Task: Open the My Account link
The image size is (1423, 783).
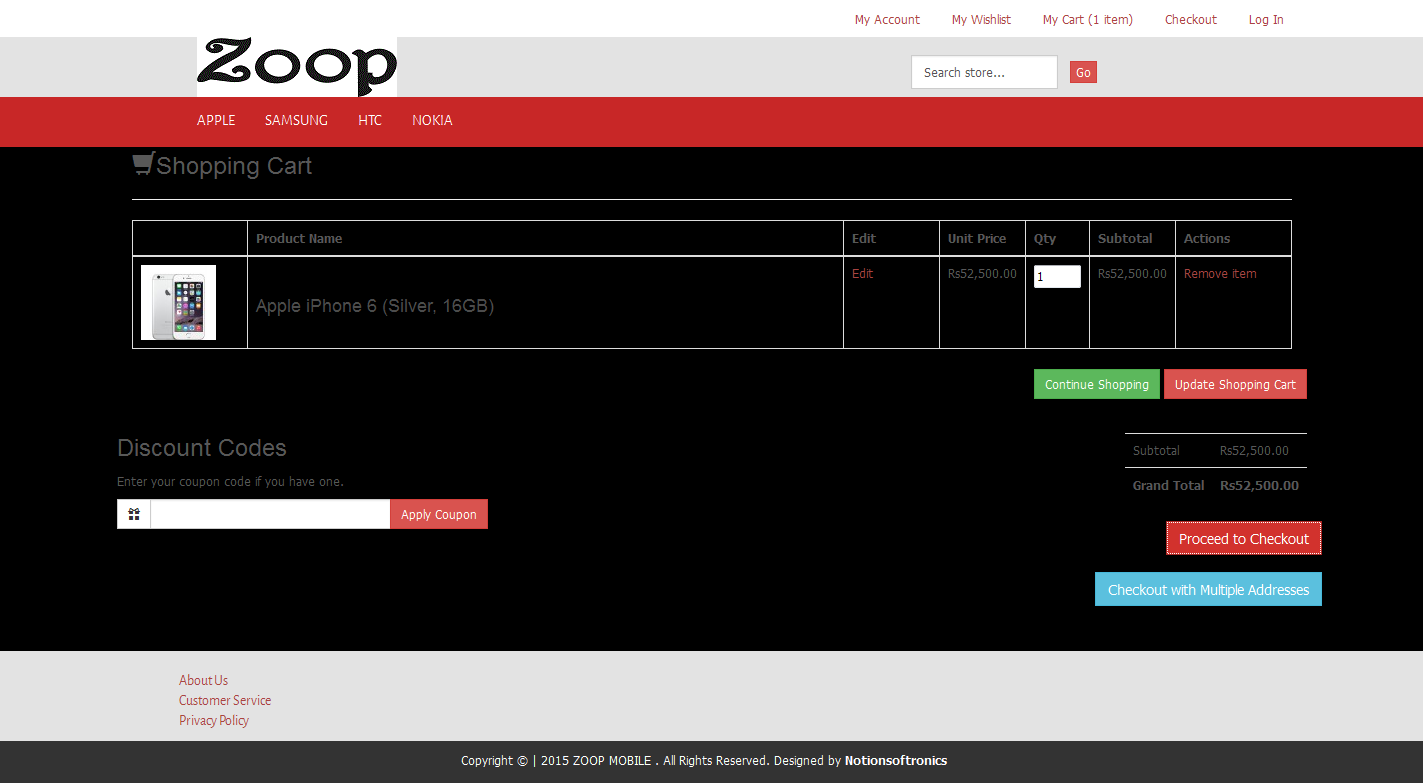Action: [x=887, y=19]
